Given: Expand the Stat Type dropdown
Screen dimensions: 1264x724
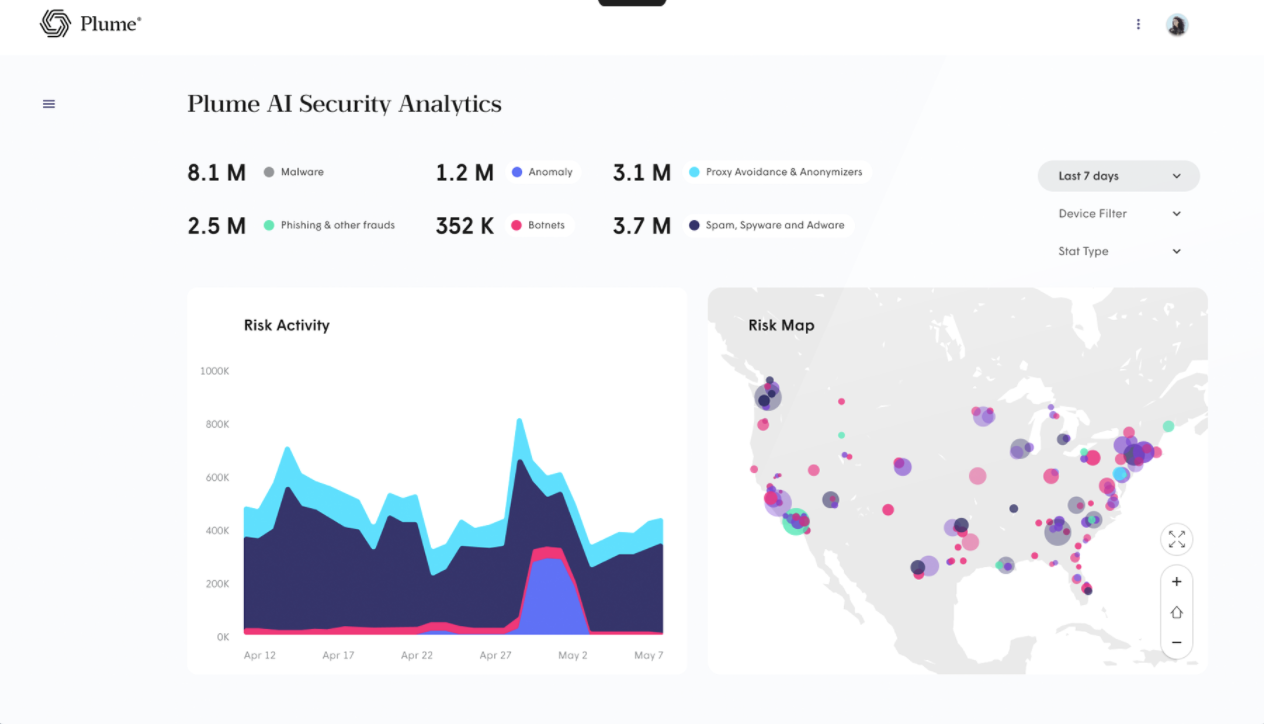Looking at the screenshot, I should pyautogui.click(x=1119, y=252).
